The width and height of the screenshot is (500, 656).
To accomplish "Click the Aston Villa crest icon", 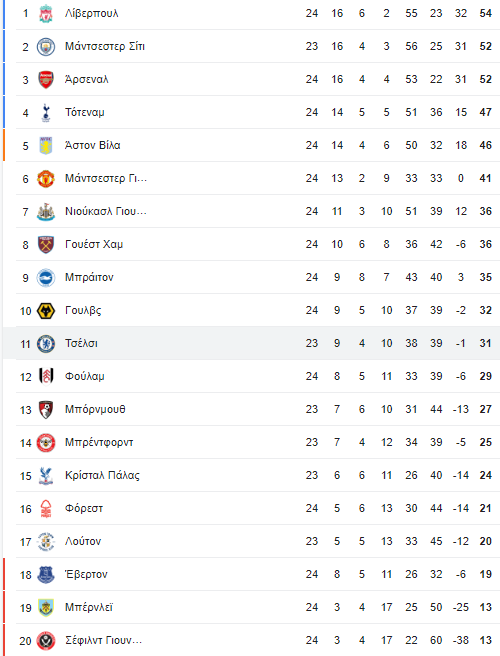I will click(46, 146).
